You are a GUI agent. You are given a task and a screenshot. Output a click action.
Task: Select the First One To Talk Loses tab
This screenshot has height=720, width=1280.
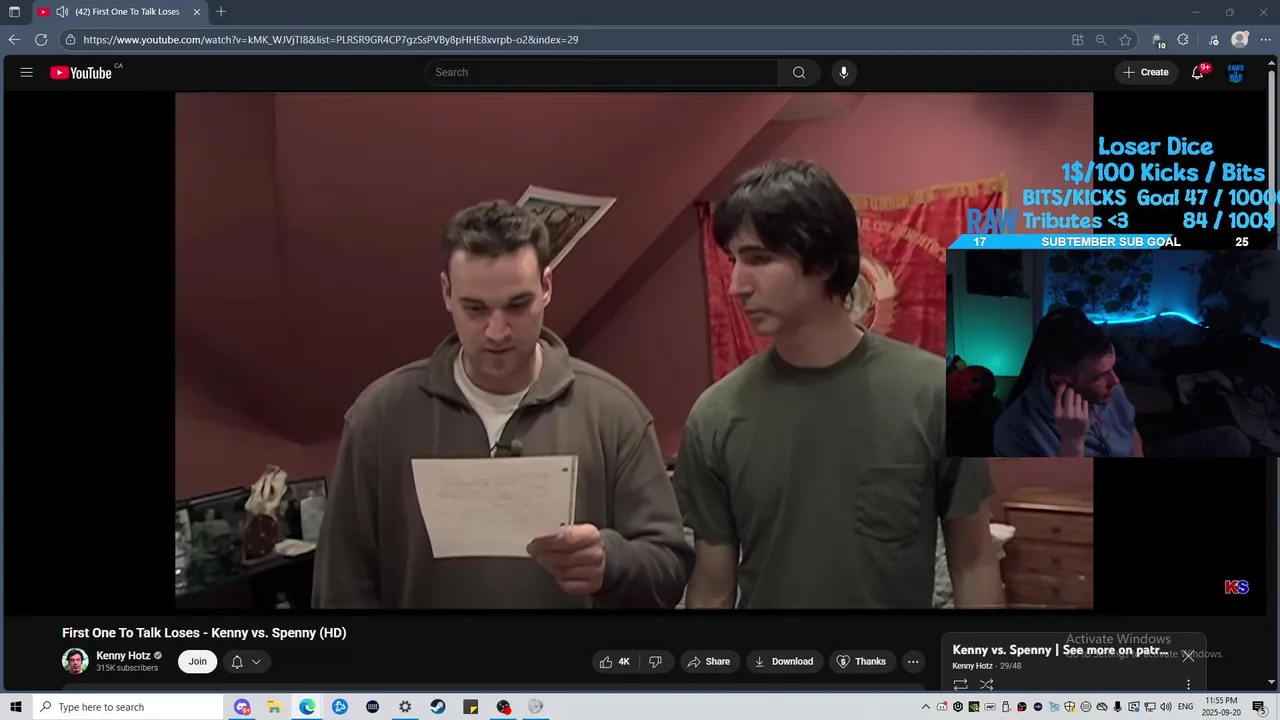pos(120,12)
